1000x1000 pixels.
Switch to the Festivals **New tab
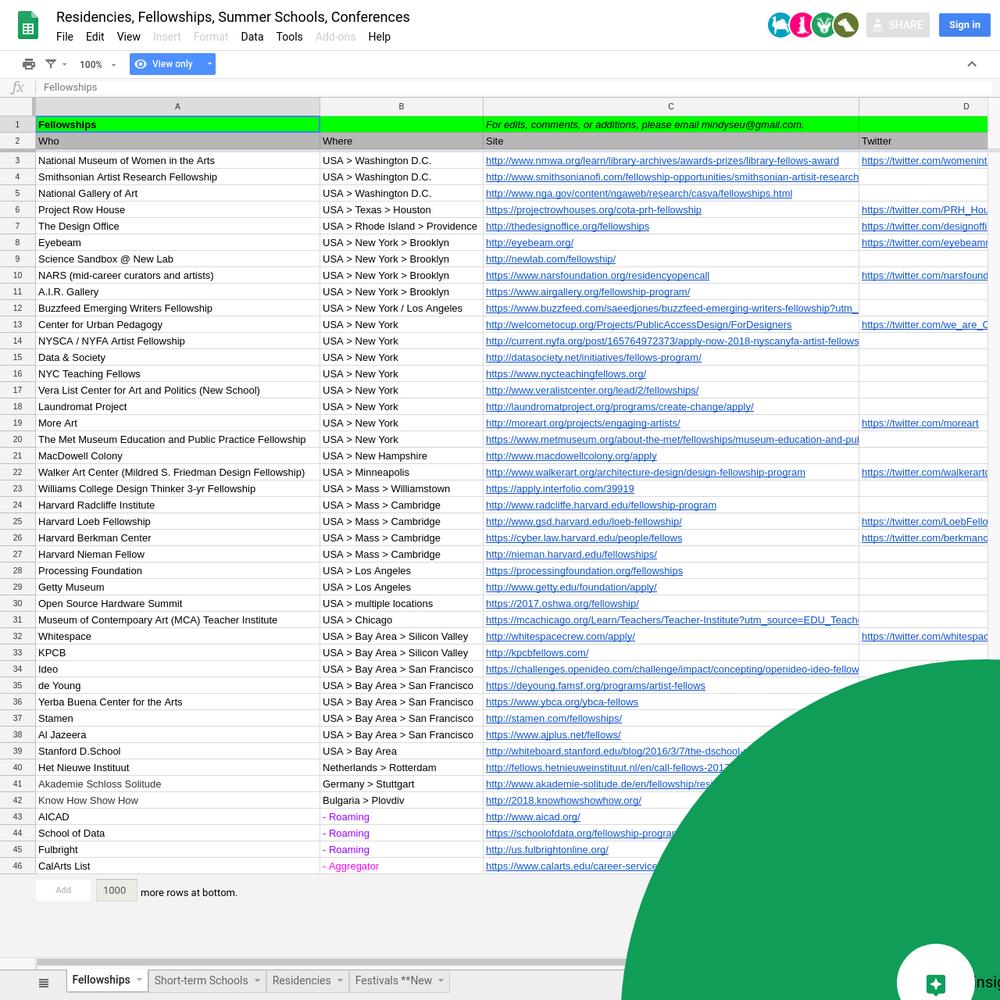coord(393,981)
